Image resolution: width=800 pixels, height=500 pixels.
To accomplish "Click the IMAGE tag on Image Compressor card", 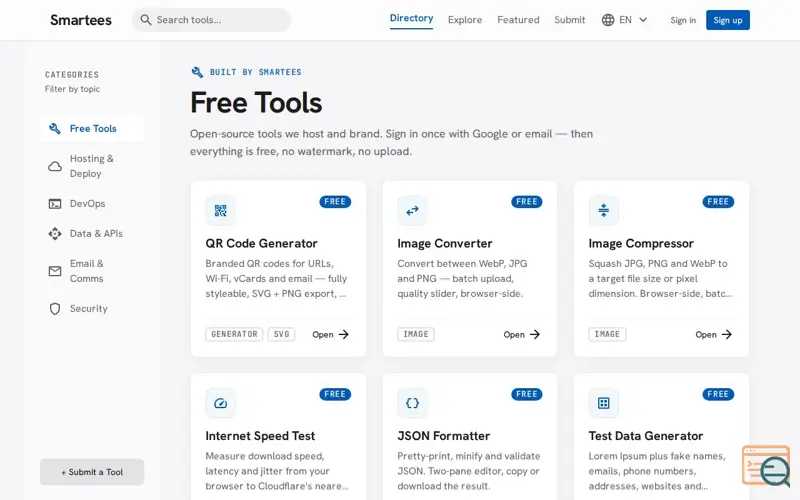I will click(607, 334).
